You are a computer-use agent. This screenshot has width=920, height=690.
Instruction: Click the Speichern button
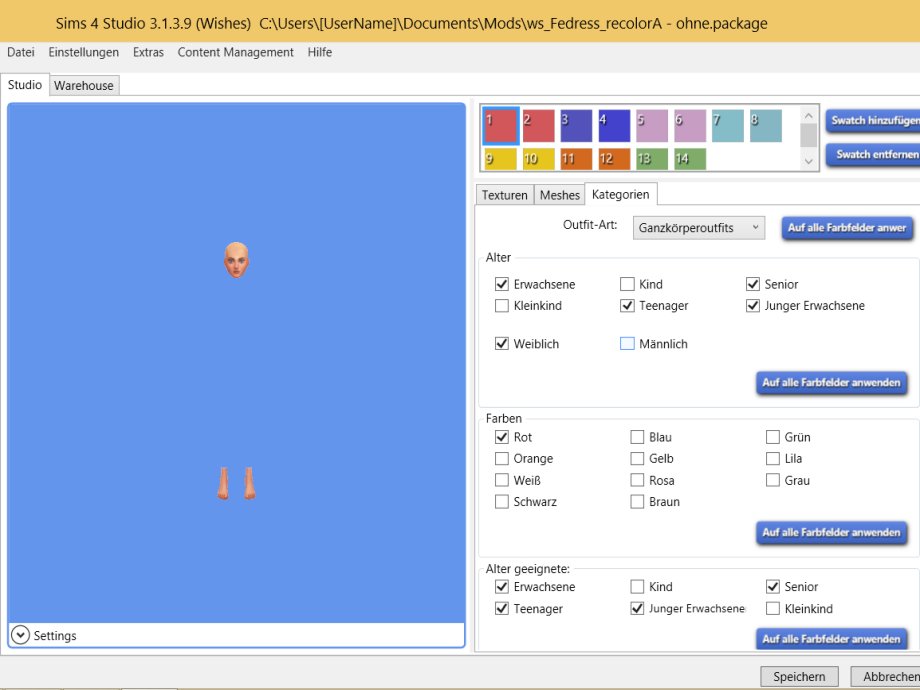point(799,677)
